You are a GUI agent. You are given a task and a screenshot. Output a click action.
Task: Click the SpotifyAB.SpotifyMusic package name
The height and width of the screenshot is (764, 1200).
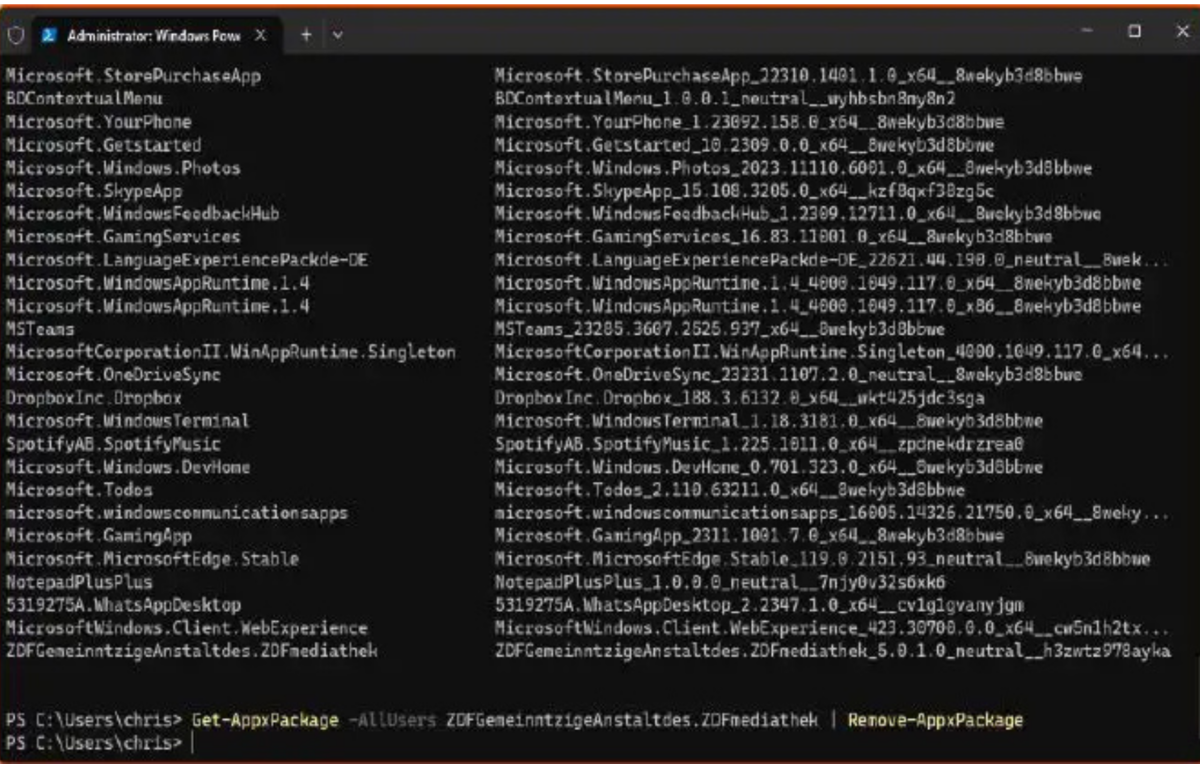(113, 444)
